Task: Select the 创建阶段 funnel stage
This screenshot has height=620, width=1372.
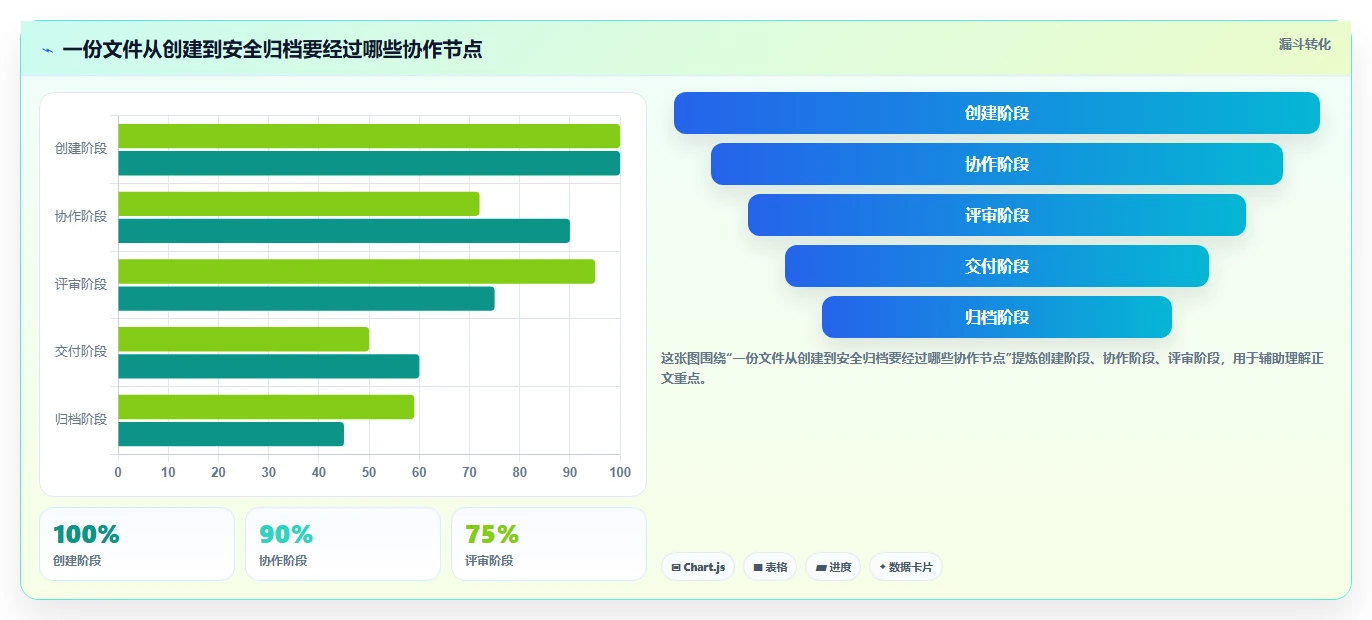Action: (997, 113)
